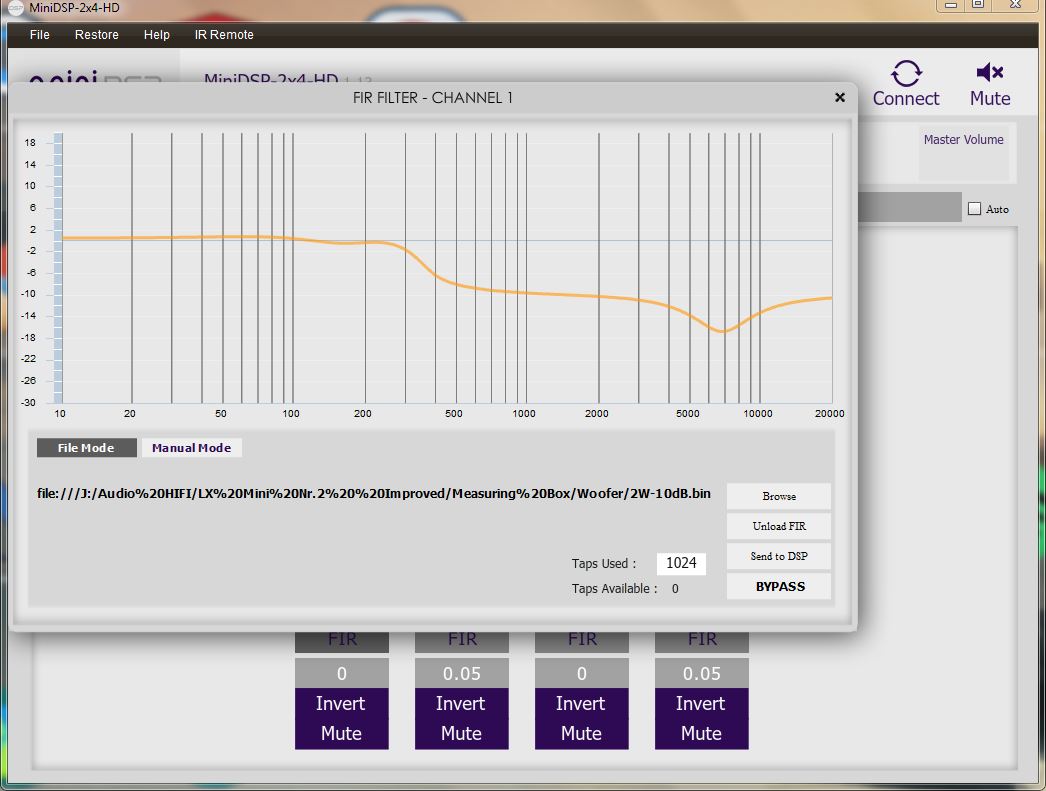The image size is (1046, 791).
Task: Click the first channel delay value 0
Action: click(342, 674)
